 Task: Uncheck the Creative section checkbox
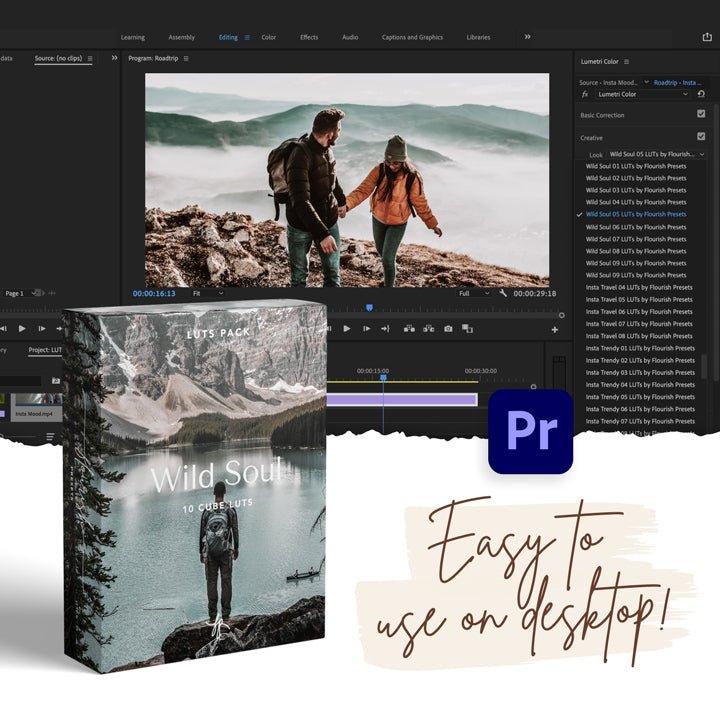pyautogui.click(x=701, y=137)
